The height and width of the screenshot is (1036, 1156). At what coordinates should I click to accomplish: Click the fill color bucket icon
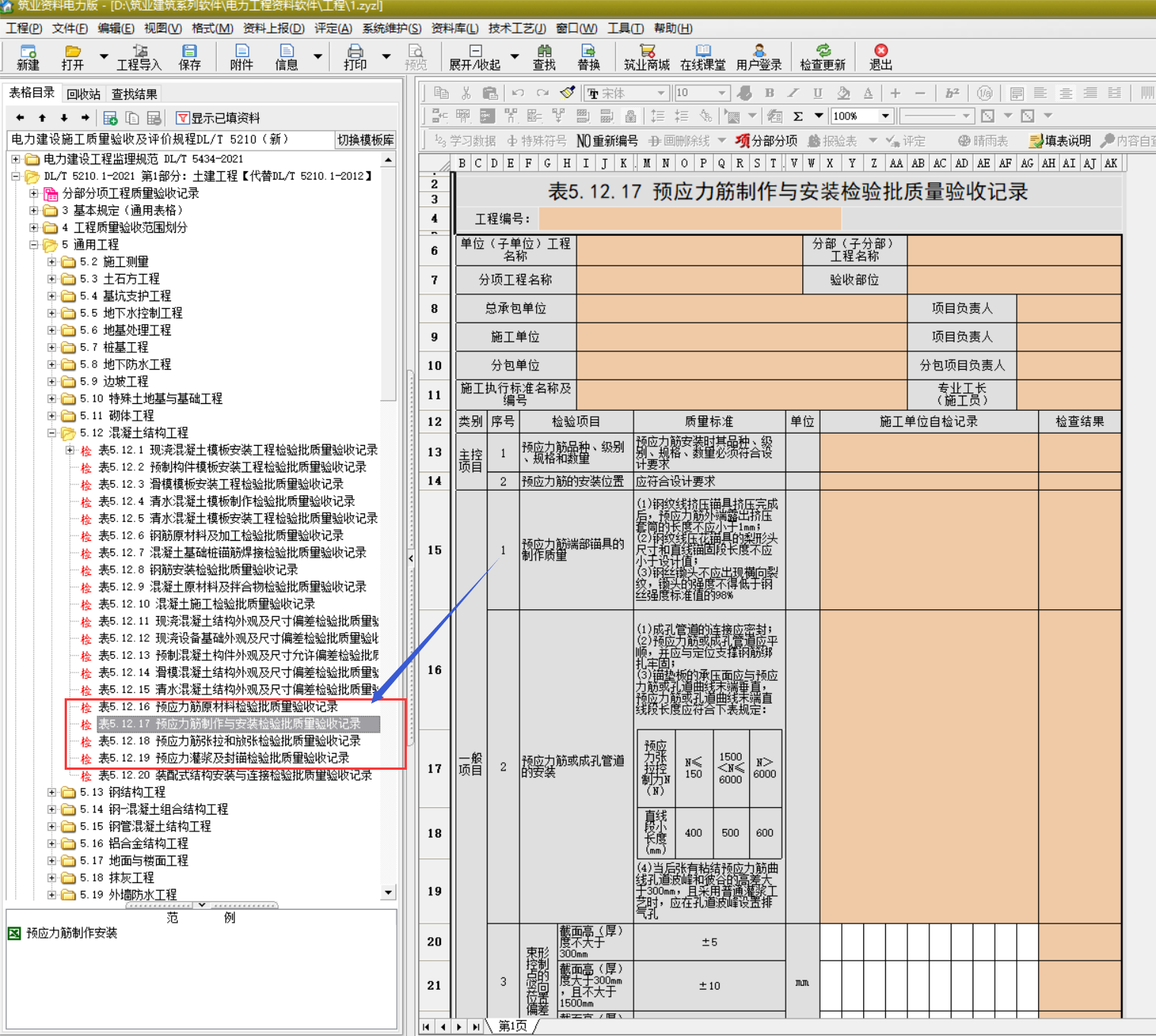[843, 93]
